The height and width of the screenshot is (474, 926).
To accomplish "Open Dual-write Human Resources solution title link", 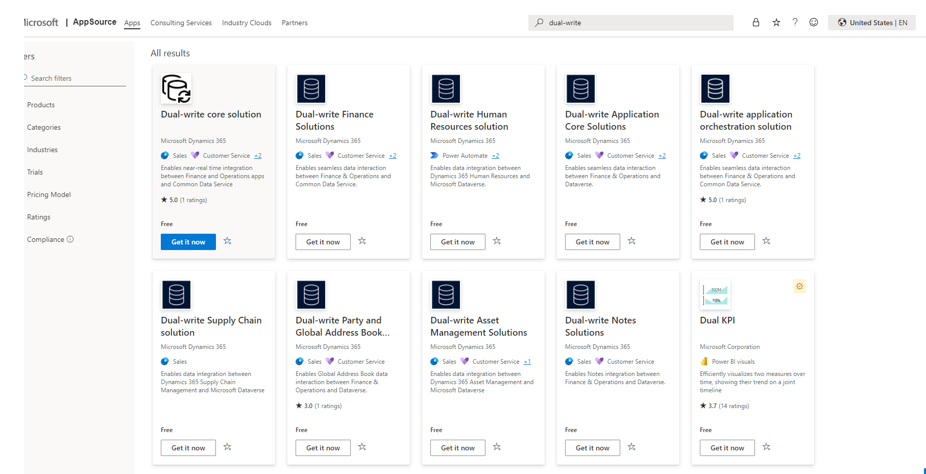I will (469, 120).
